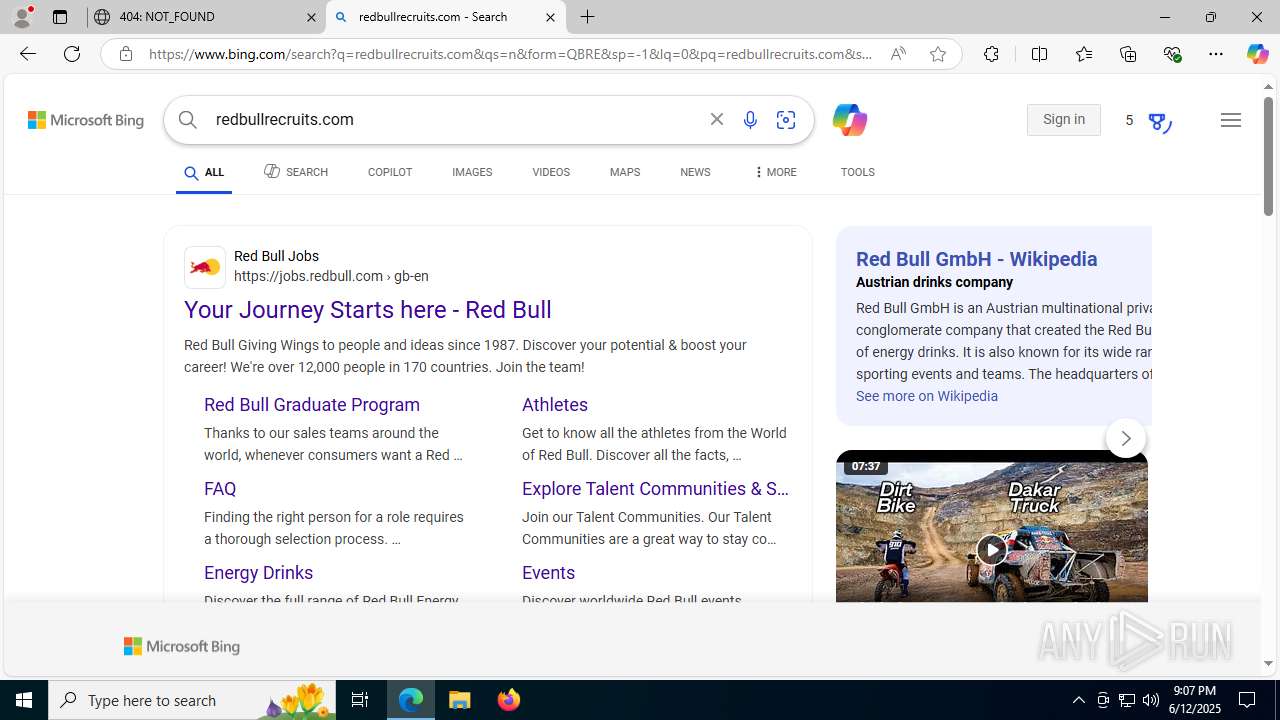Advance carousel with right arrow button
The image size is (1280, 720).
(1126, 438)
